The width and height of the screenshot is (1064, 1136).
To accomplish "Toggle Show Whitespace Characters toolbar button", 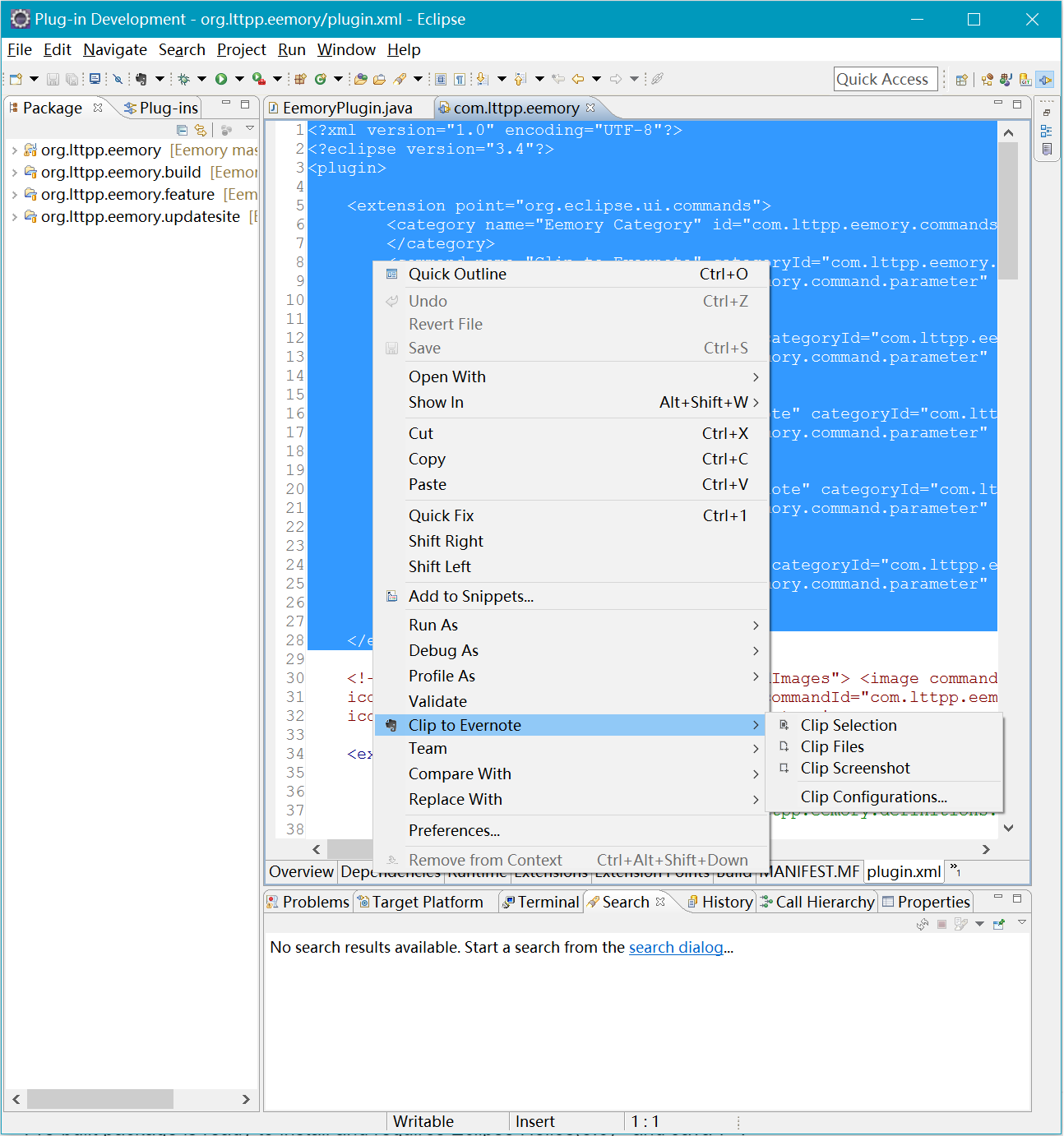I will [x=460, y=79].
